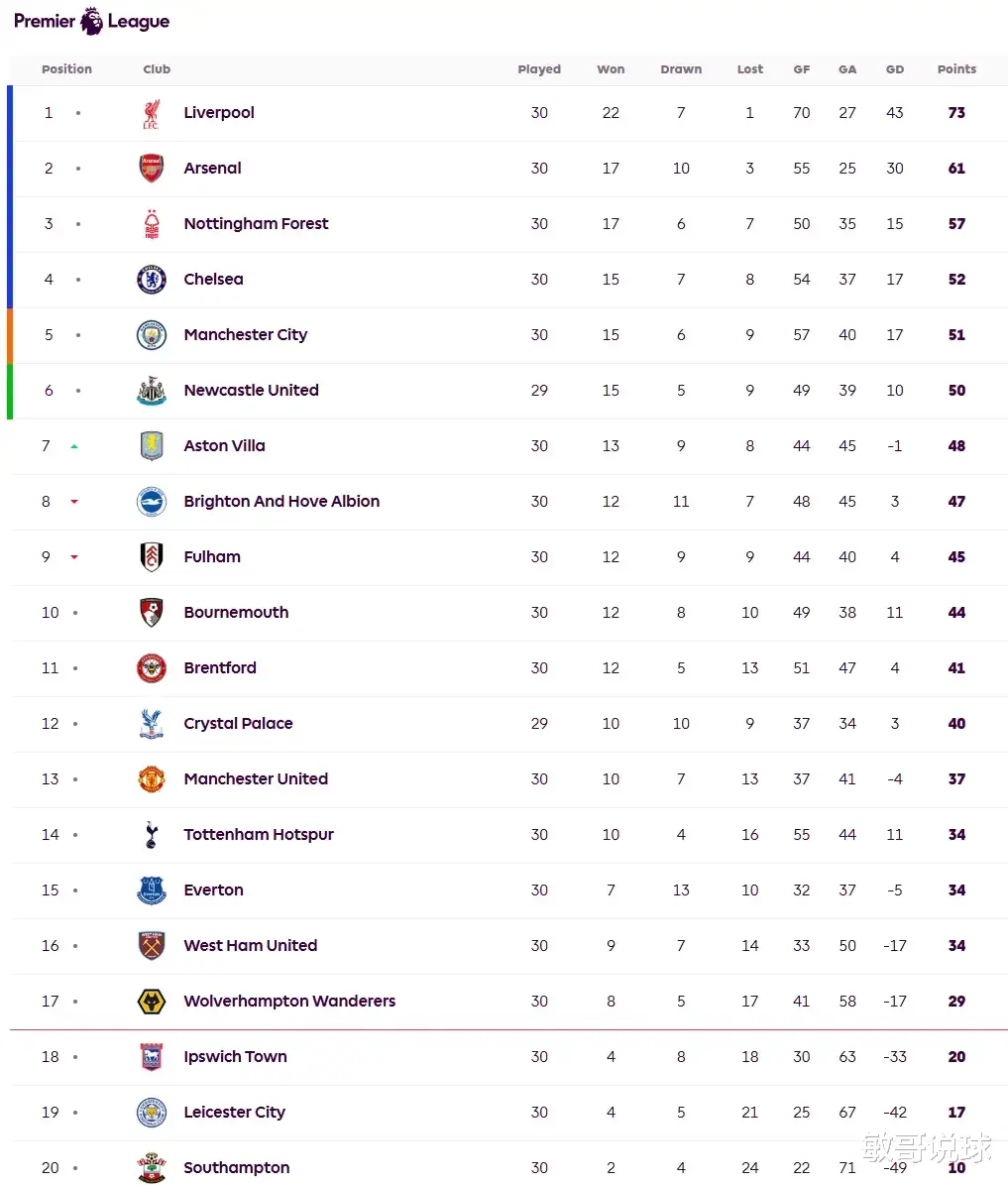Sort by the Played column header
The height and width of the screenshot is (1185, 1008).
click(539, 69)
